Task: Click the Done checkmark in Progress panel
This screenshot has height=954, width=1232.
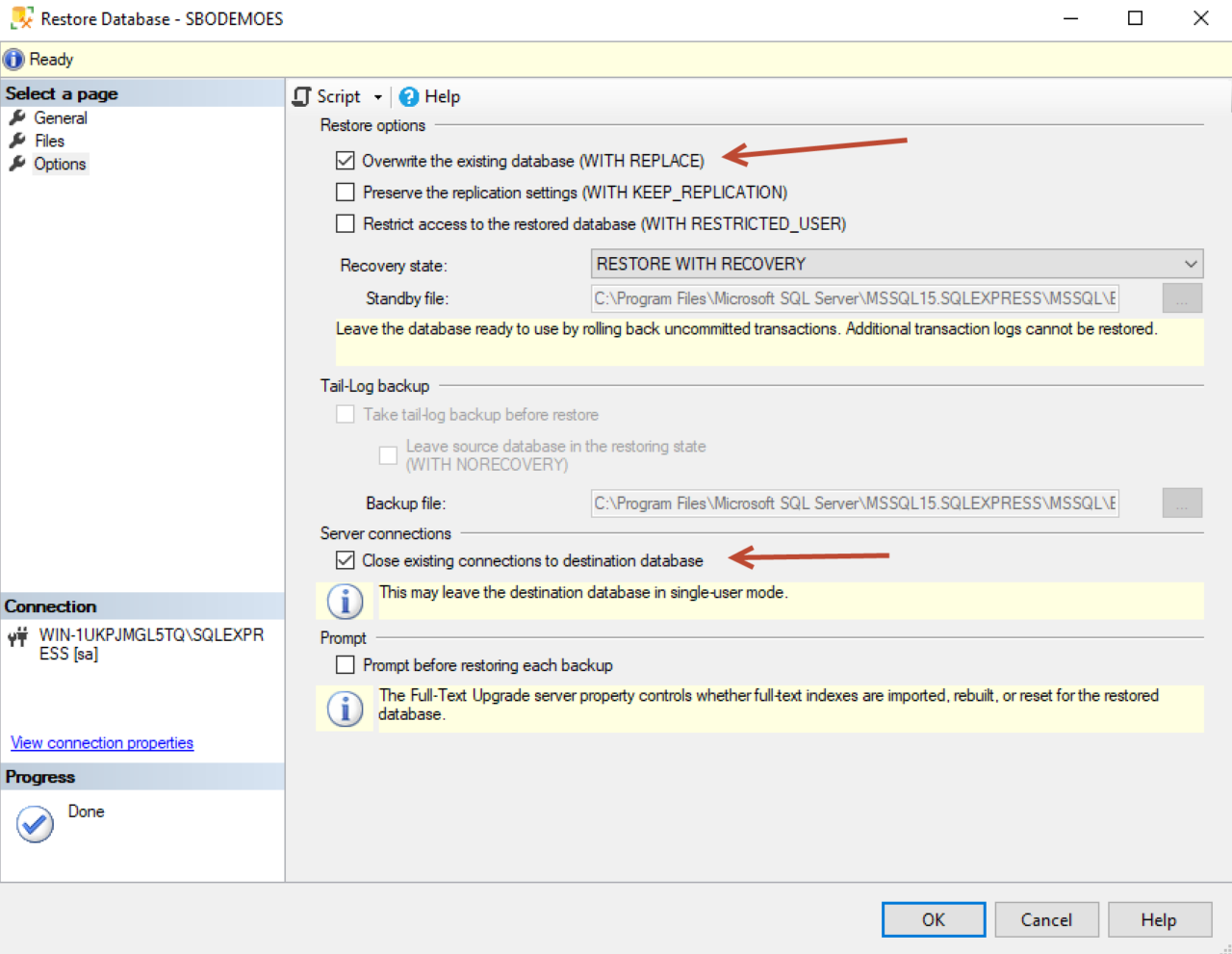Action: click(35, 824)
